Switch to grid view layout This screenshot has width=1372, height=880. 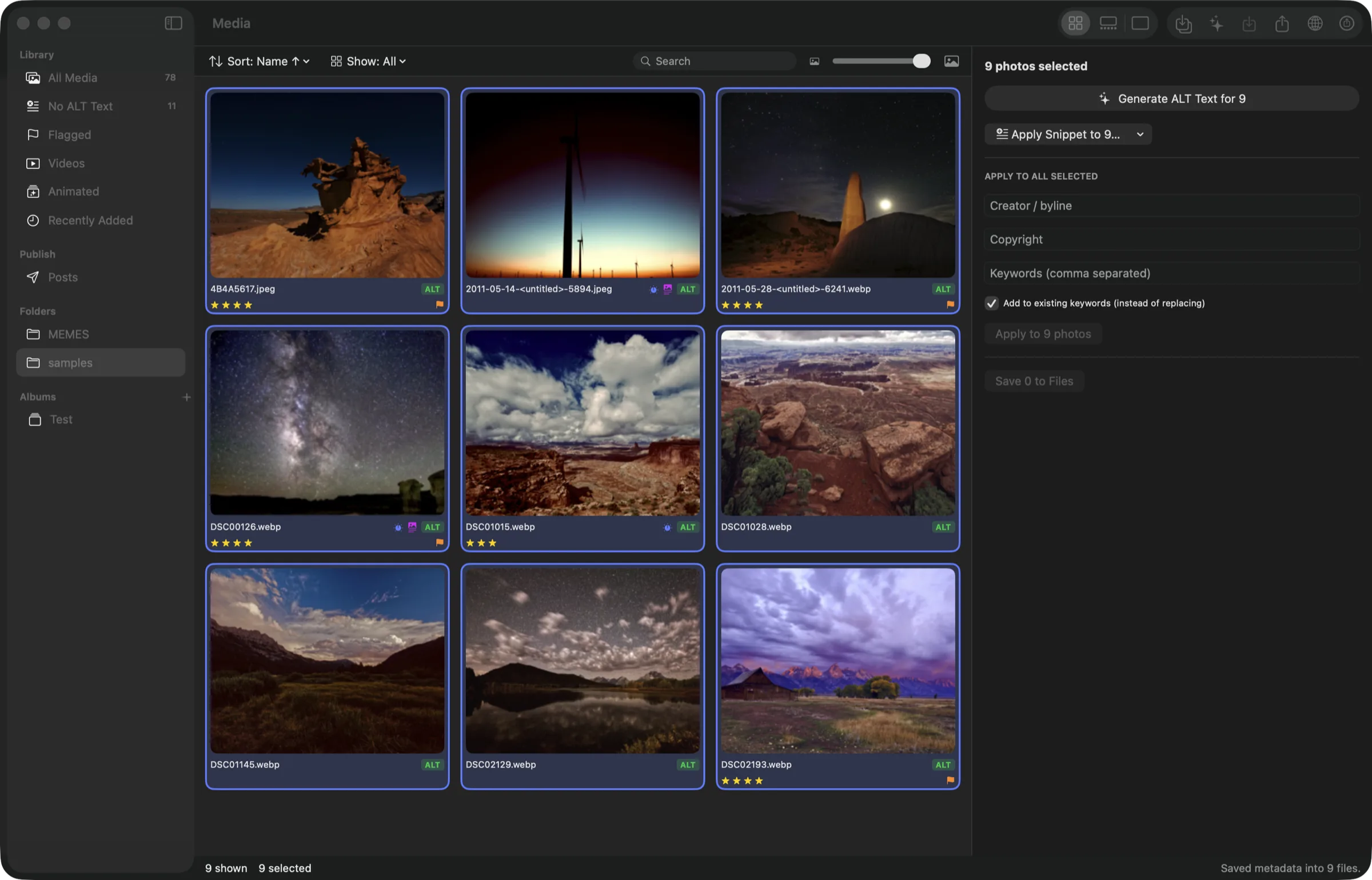click(1075, 23)
